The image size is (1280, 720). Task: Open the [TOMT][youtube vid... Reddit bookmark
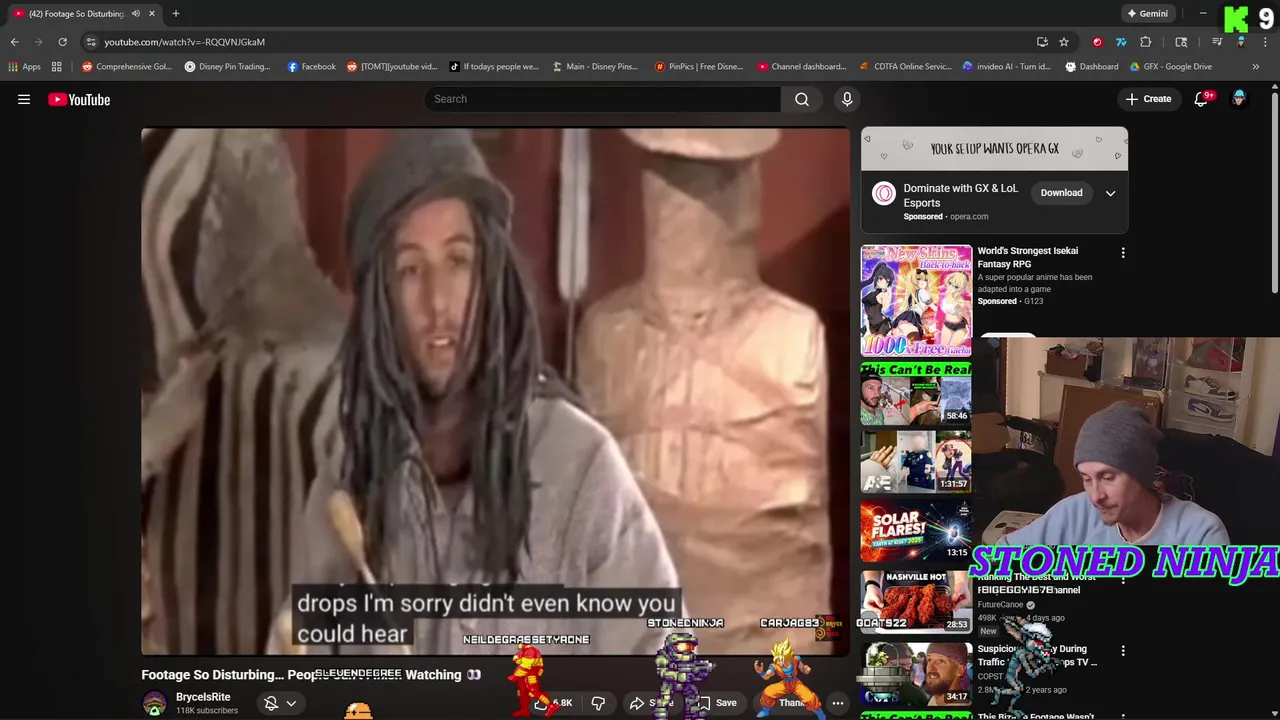[392, 67]
